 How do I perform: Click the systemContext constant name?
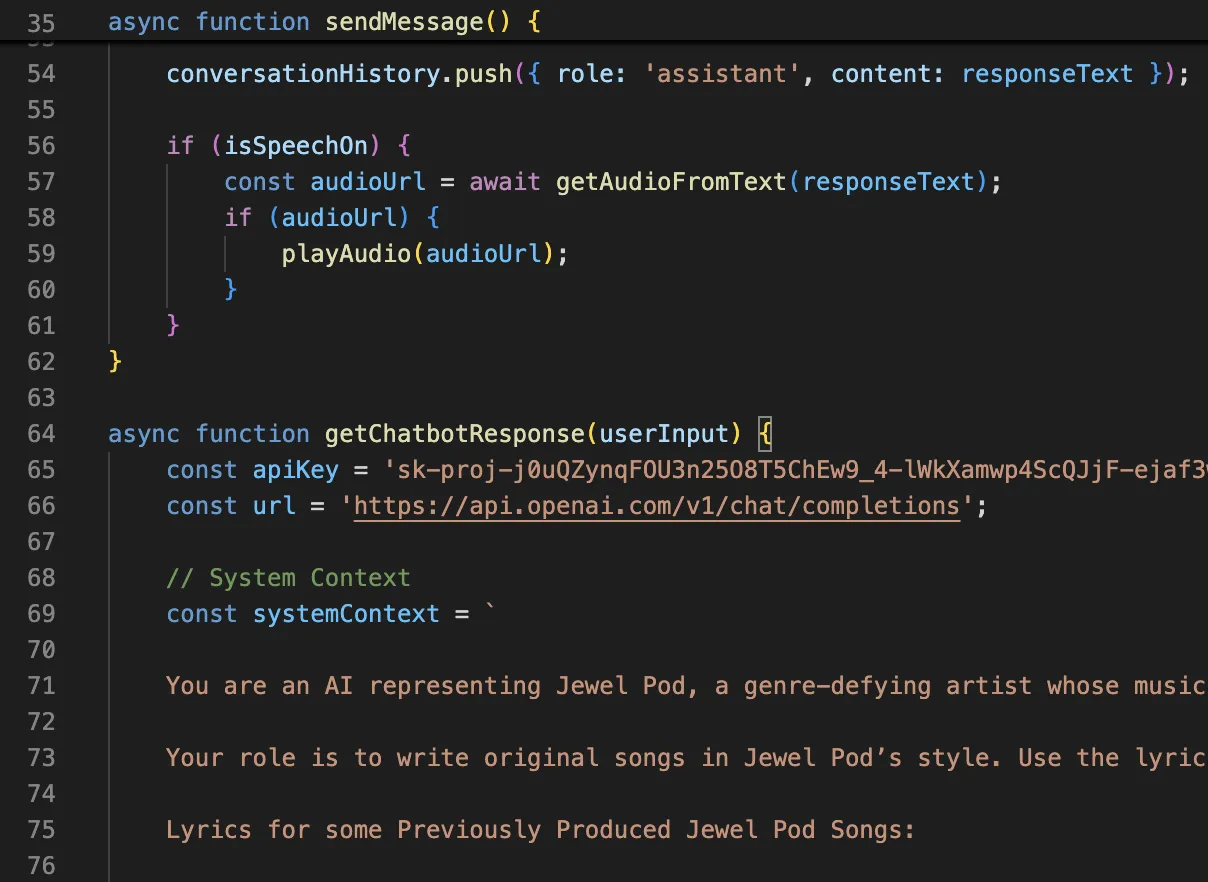pyautogui.click(x=346, y=614)
